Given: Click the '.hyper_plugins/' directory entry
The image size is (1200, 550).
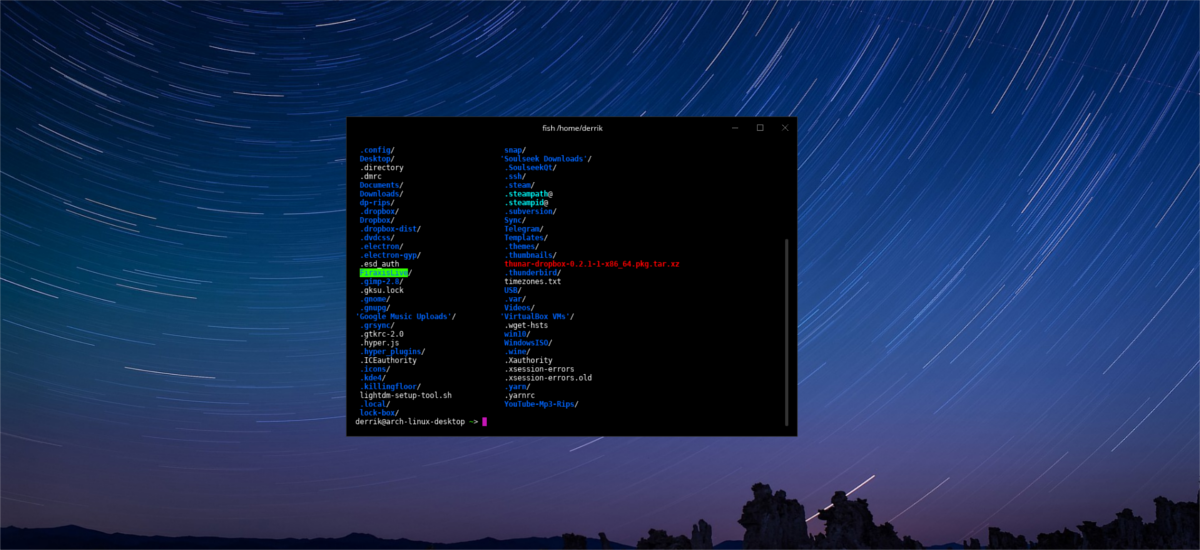Looking at the screenshot, I should tap(392, 352).
